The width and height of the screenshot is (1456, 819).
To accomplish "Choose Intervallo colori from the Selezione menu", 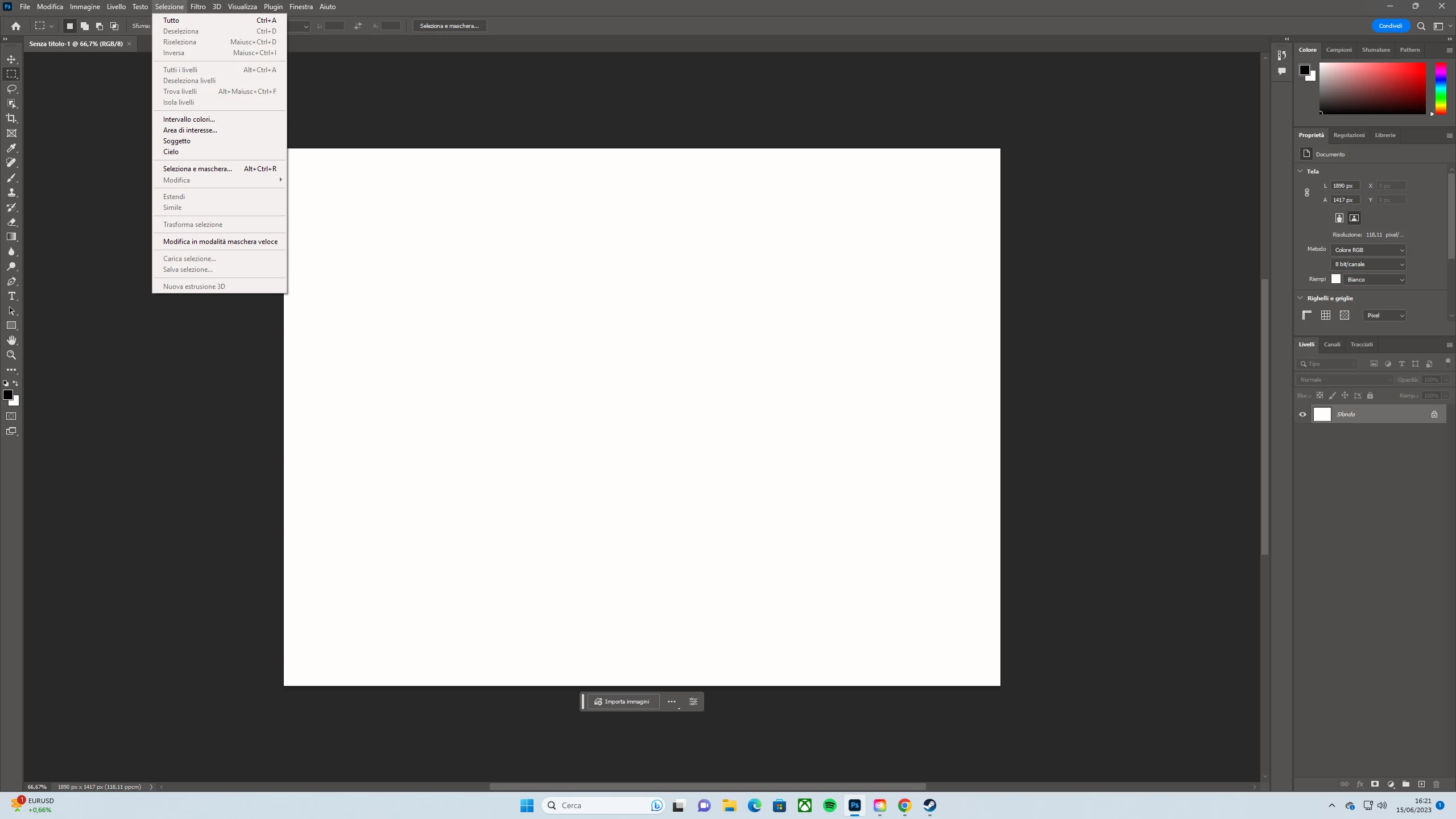I will pos(189,119).
